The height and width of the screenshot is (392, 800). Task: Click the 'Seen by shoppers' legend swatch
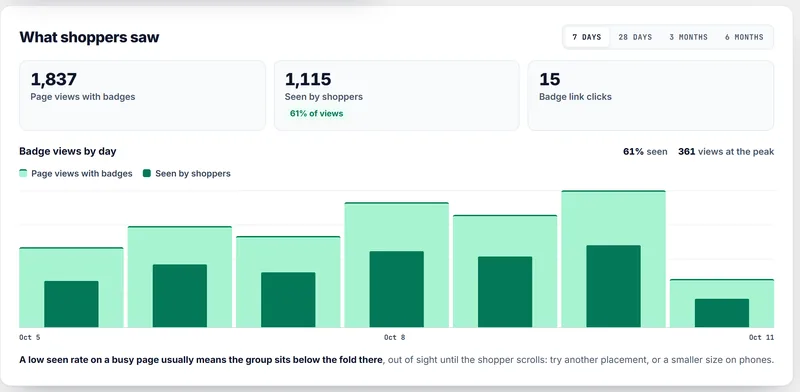[x=147, y=174]
